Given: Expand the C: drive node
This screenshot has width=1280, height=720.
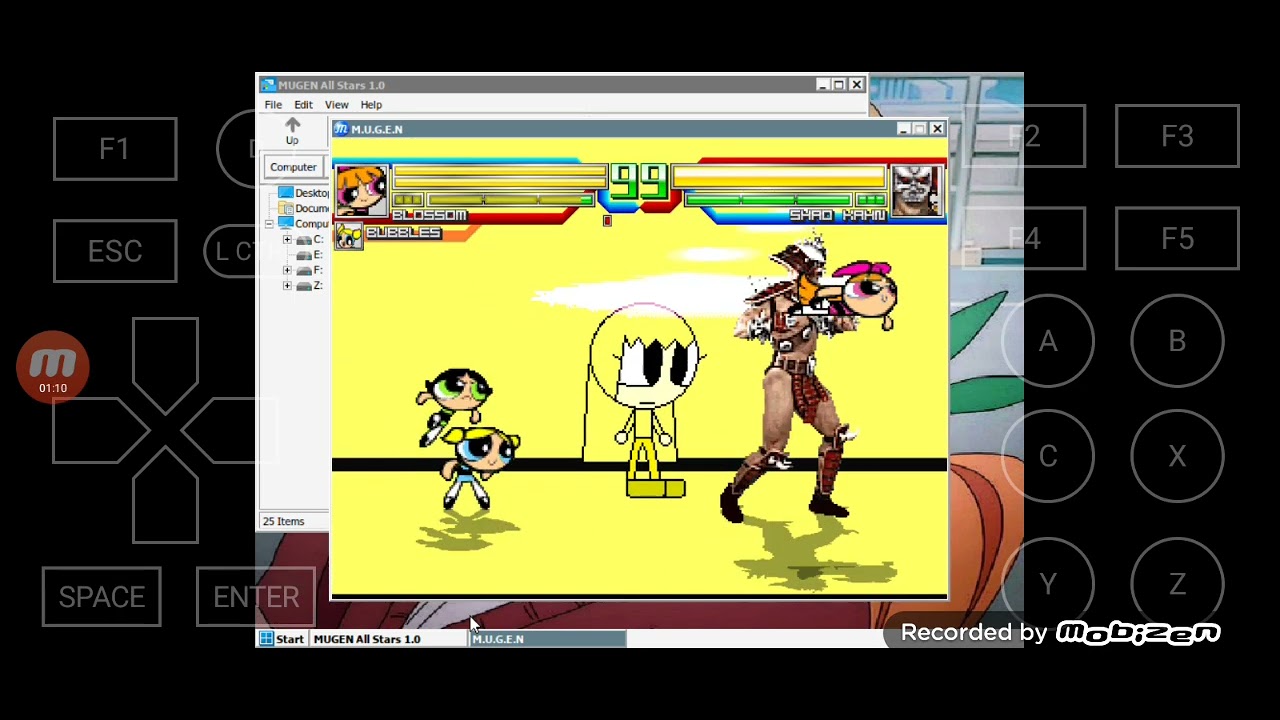Looking at the screenshot, I should tap(288, 240).
